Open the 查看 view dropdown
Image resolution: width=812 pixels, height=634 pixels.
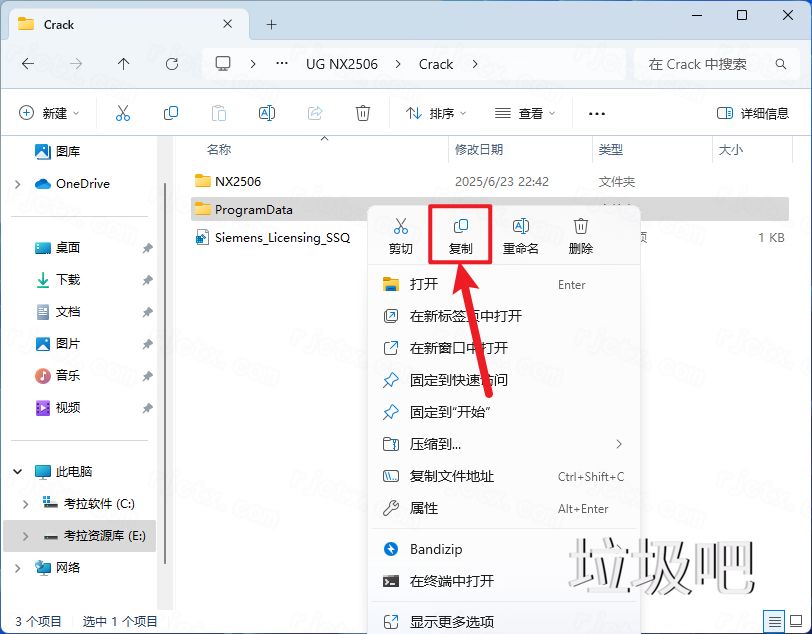(524, 112)
